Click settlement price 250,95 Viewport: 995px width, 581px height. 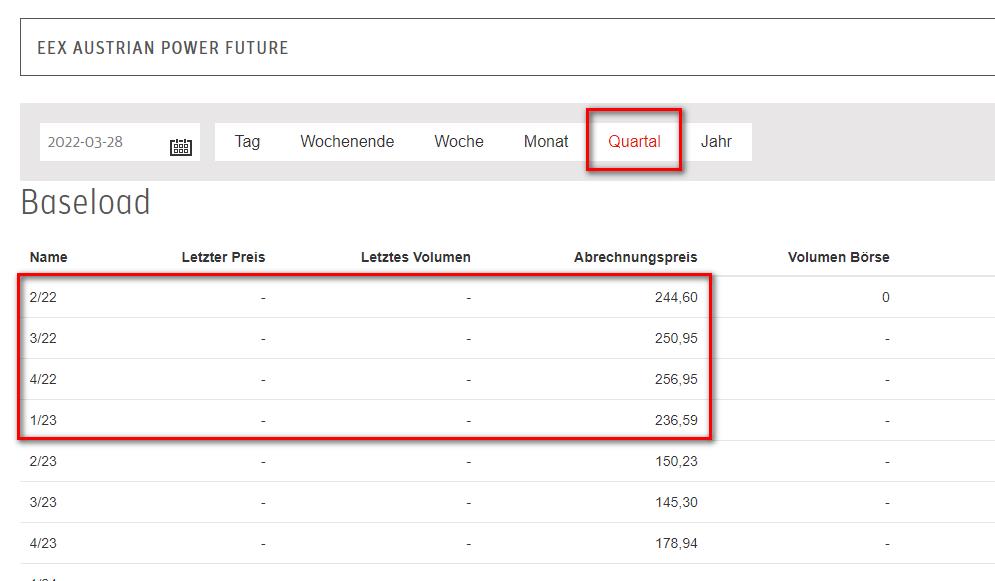(676, 339)
